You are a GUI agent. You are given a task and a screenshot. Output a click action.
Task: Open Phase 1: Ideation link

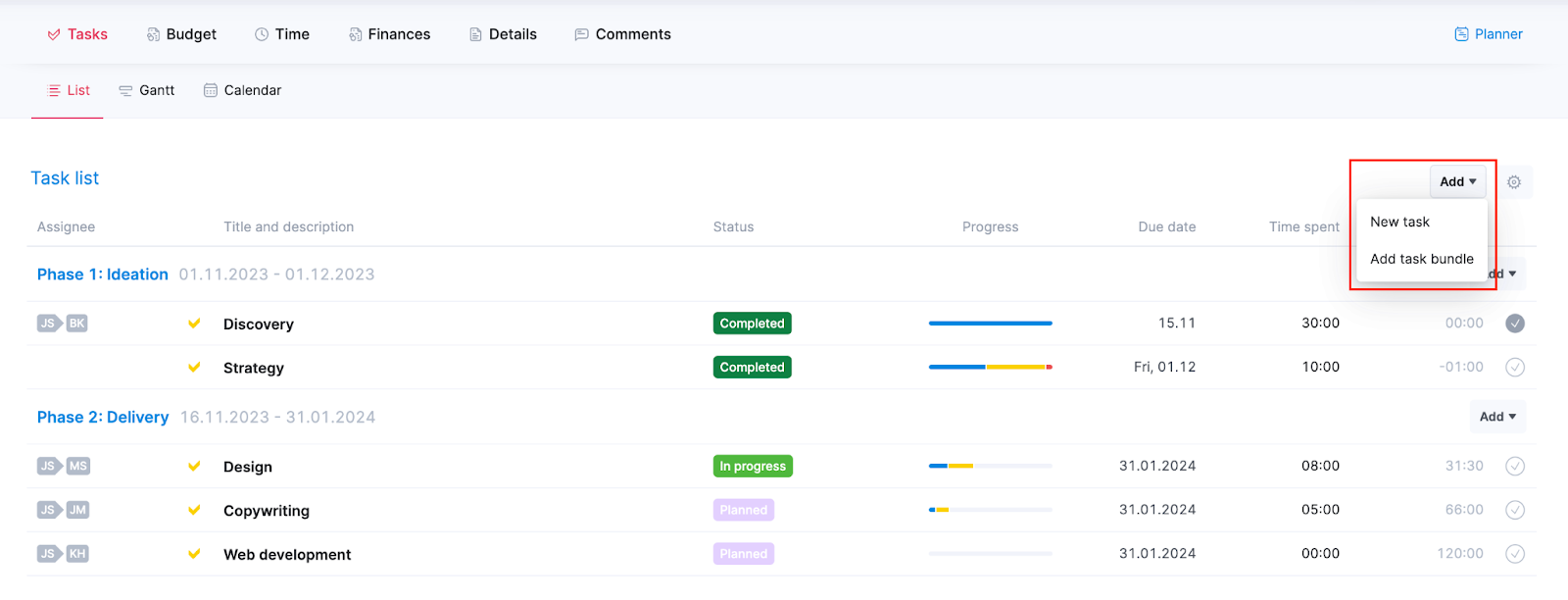click(103, 275)
